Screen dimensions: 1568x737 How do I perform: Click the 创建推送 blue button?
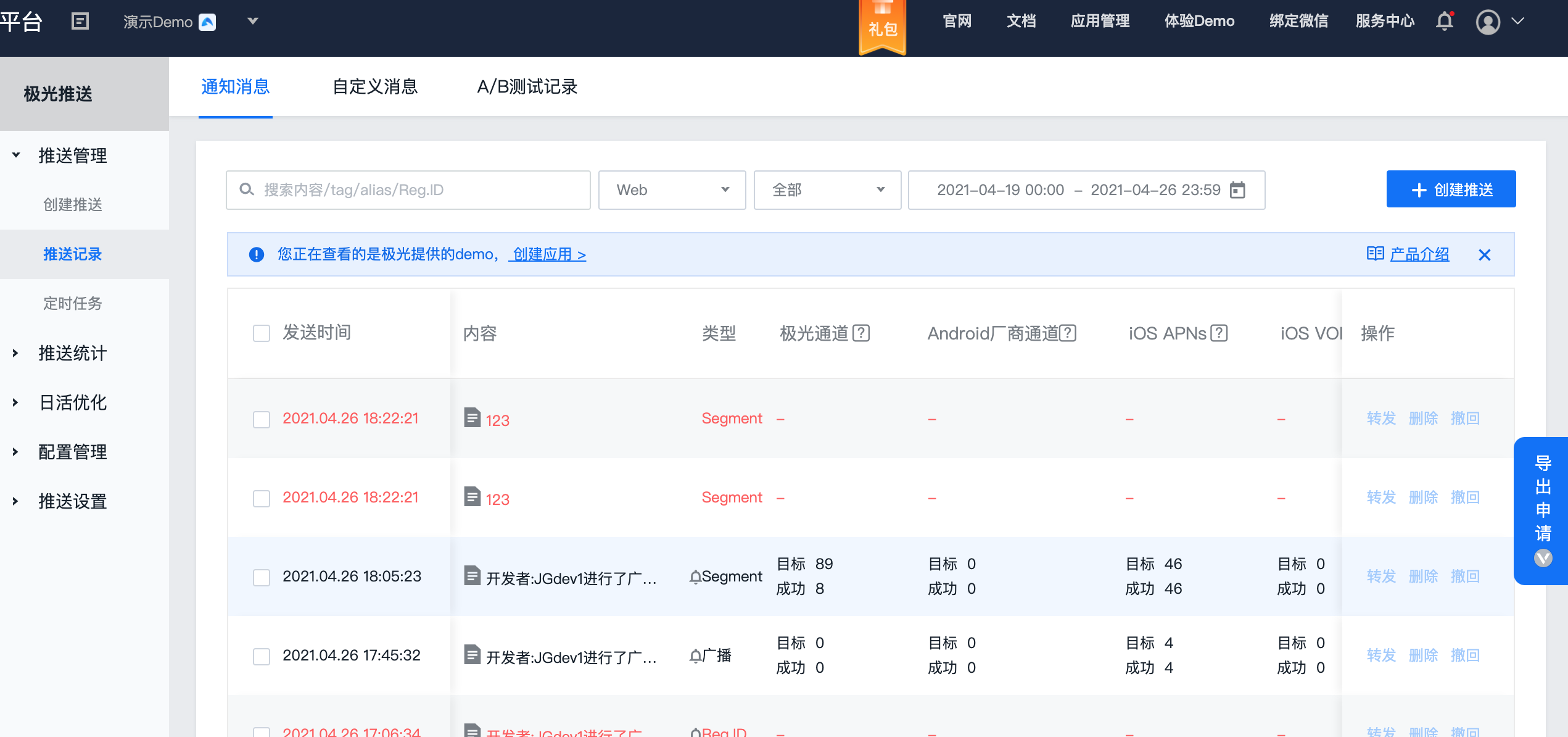tap(1451, 189)
